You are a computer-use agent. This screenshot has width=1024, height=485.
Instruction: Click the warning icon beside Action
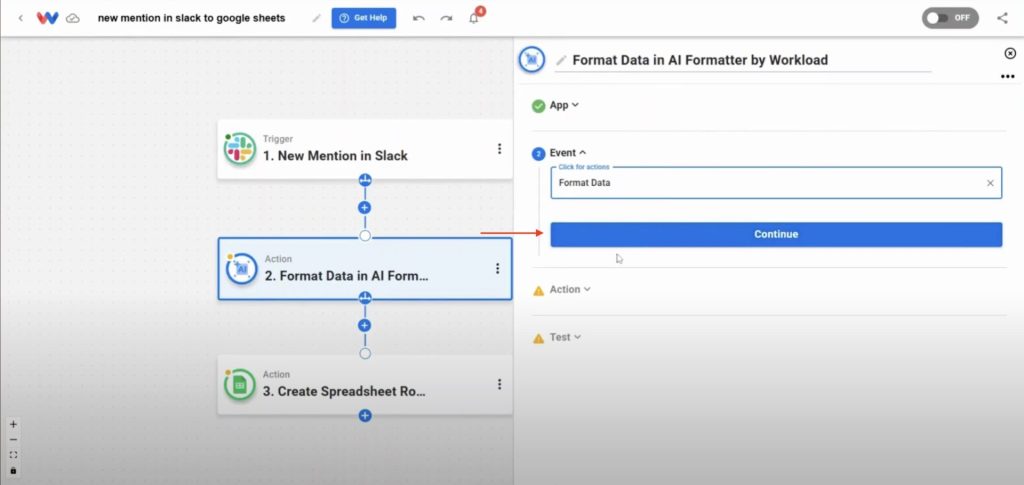[539, 290]
